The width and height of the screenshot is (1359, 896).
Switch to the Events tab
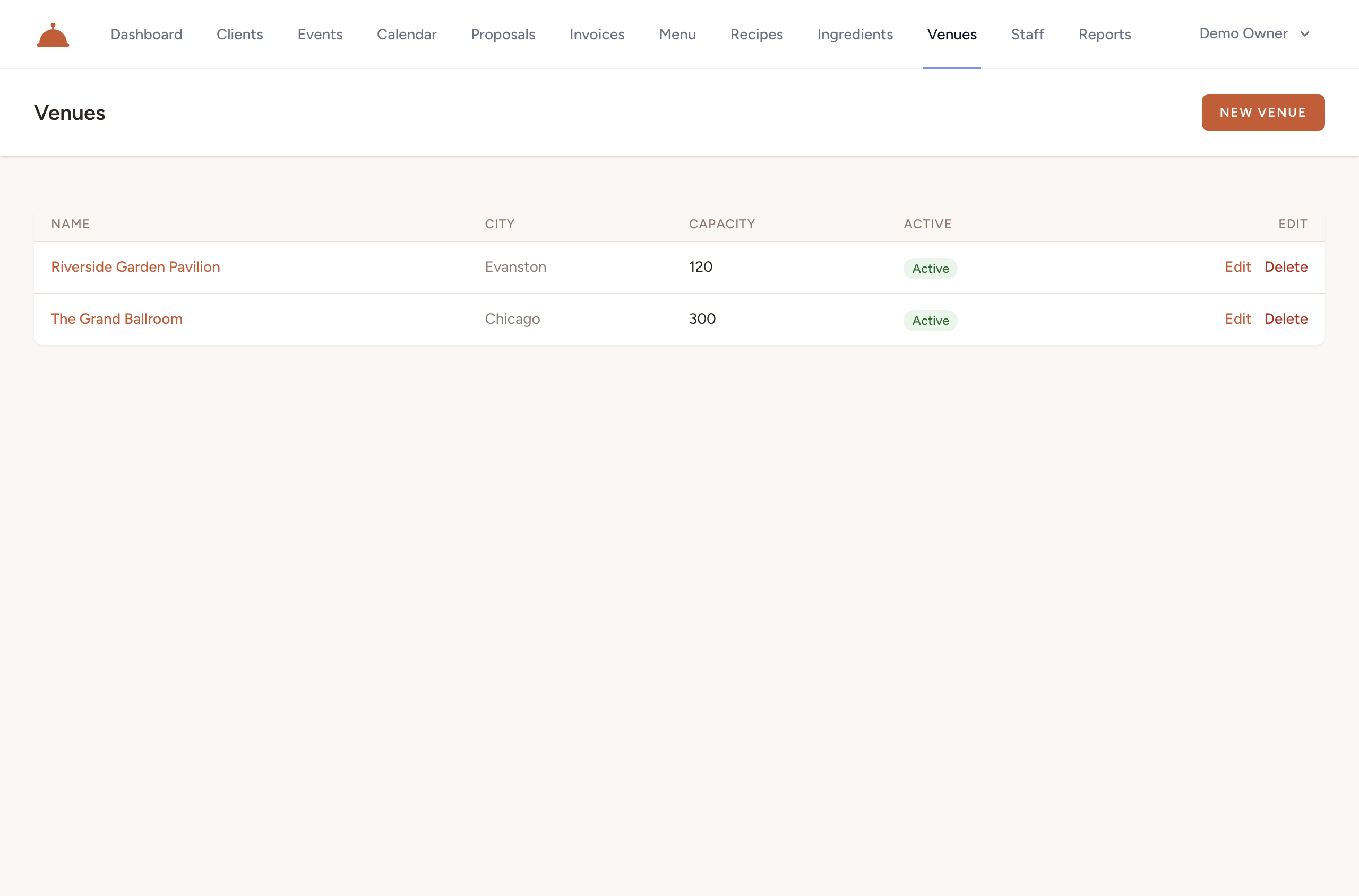320,35
